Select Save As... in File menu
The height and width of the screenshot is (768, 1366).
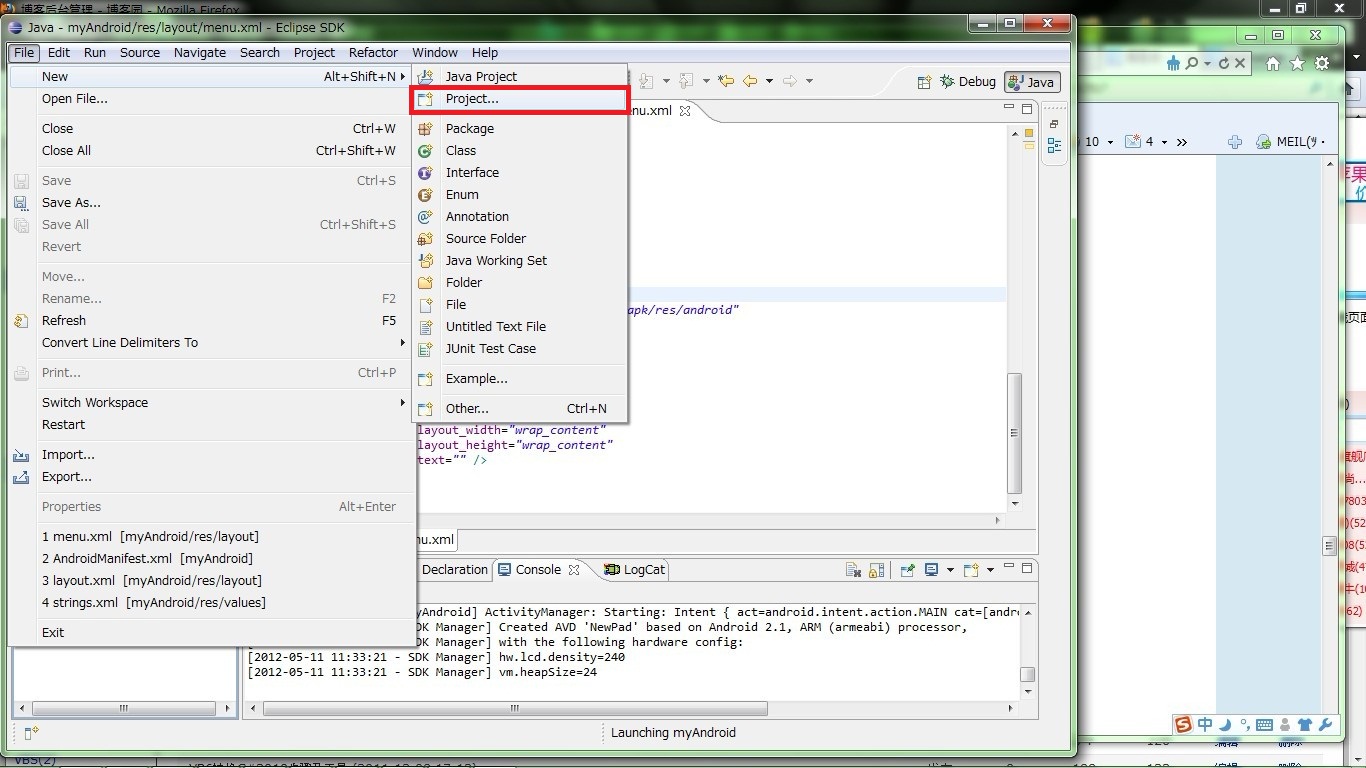click(211, 202)
